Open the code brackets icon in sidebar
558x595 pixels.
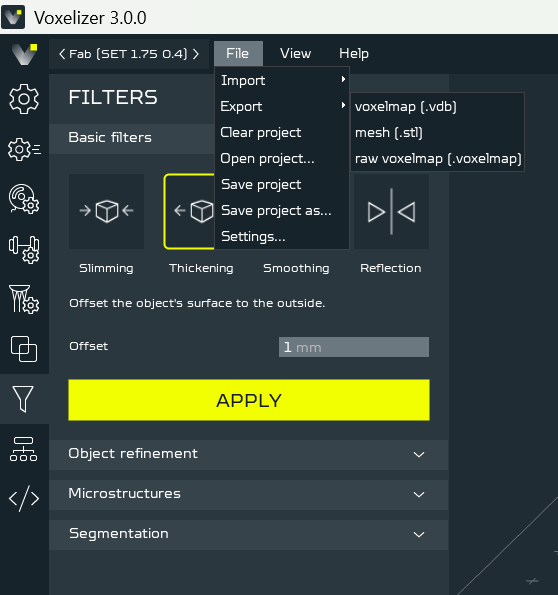[x=24, y=499]
